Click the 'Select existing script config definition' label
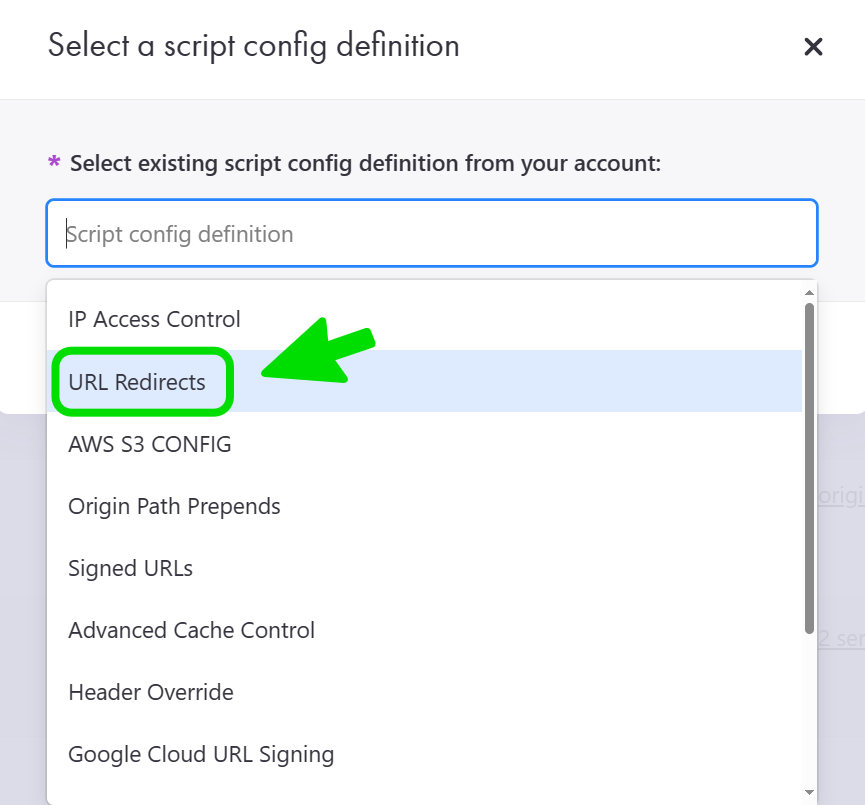Screen dimensions: 865x805 (365, 163)
